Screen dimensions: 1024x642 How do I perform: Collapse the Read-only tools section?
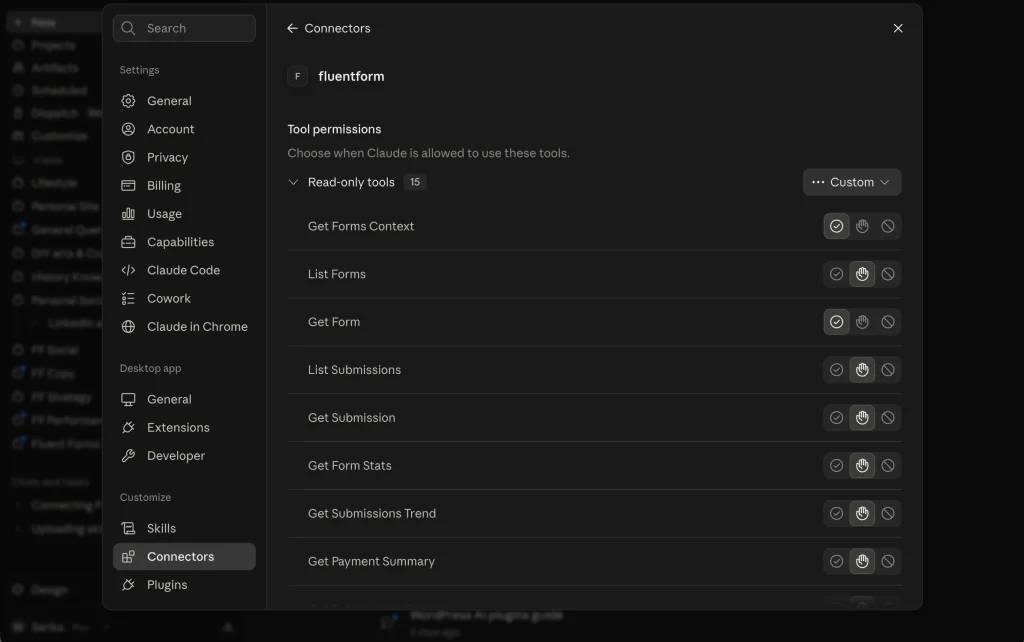(x=293, y=182)
